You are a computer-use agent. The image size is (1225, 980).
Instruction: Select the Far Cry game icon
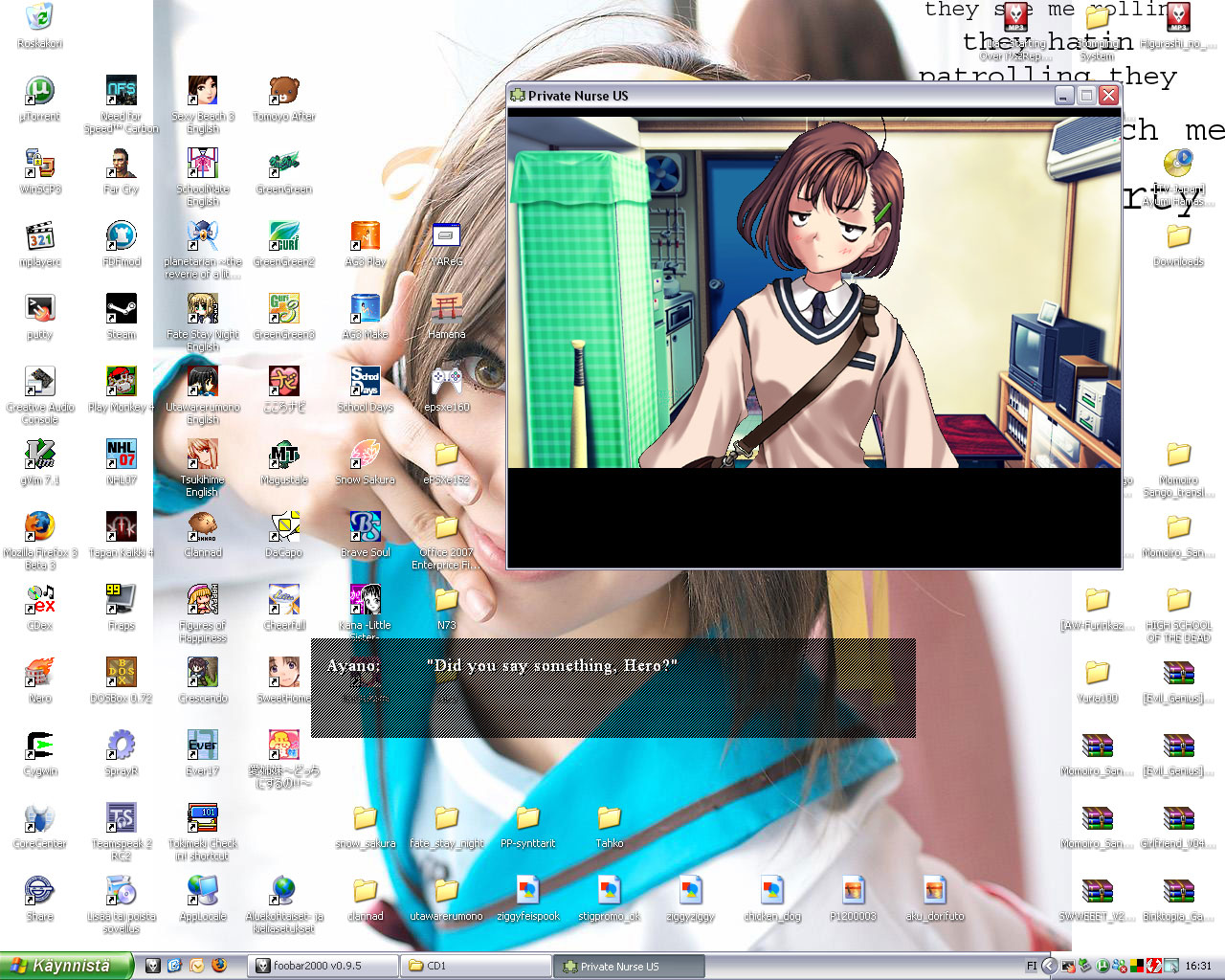point(122,164)
